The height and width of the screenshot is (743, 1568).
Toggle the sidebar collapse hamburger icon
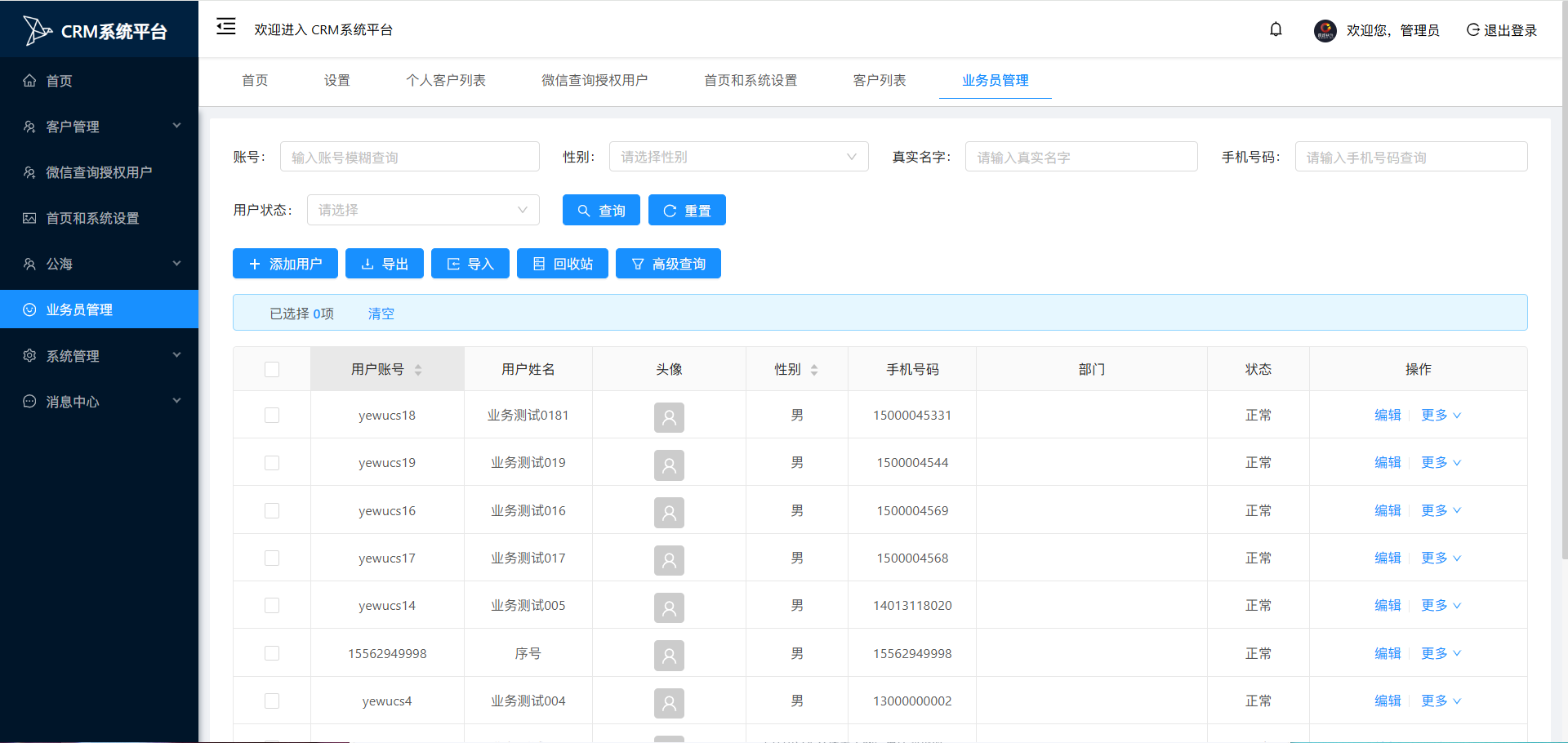[x=226, y=27]
